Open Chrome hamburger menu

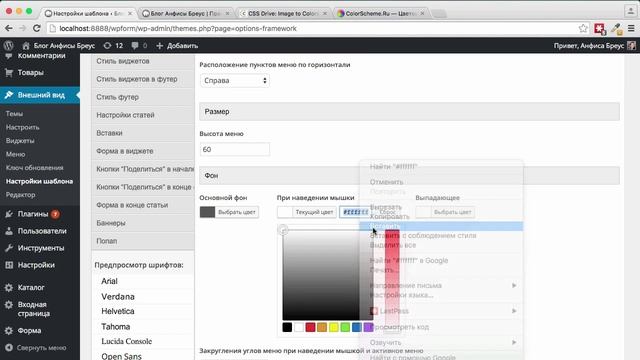[631, 29]
